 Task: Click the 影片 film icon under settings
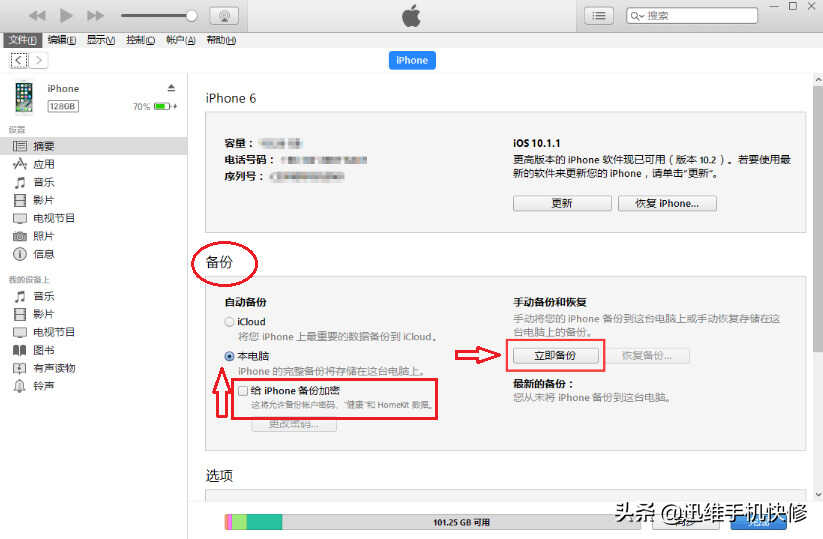pos(19,200)
